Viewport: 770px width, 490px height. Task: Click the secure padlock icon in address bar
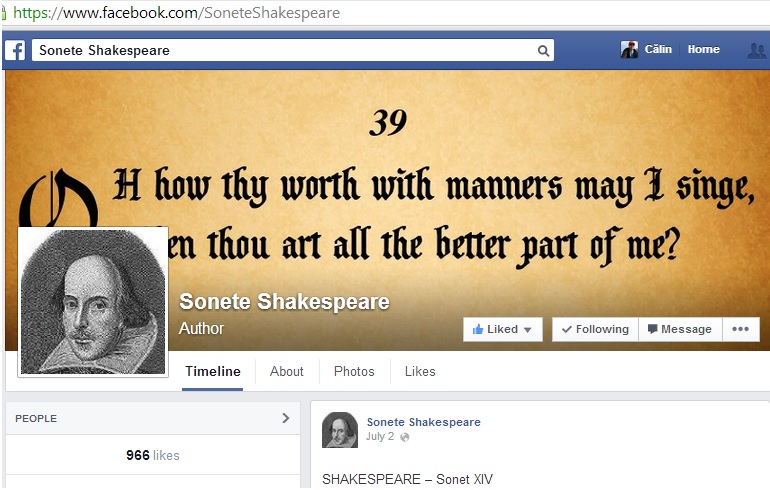click(5, 13)
